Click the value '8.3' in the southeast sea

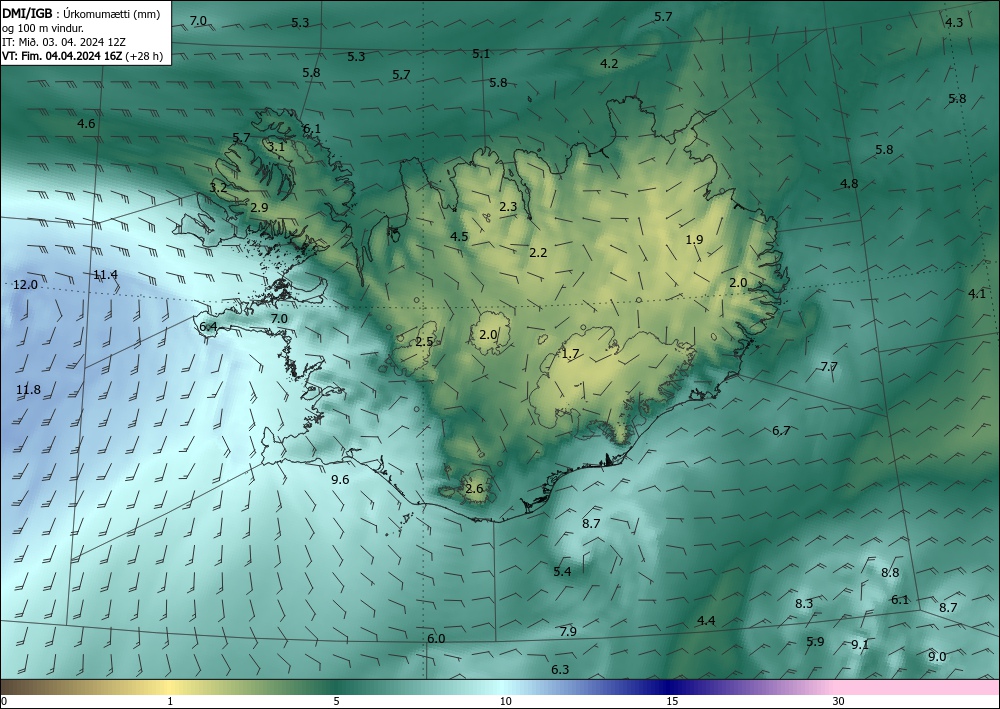click(x=804, y=603)
